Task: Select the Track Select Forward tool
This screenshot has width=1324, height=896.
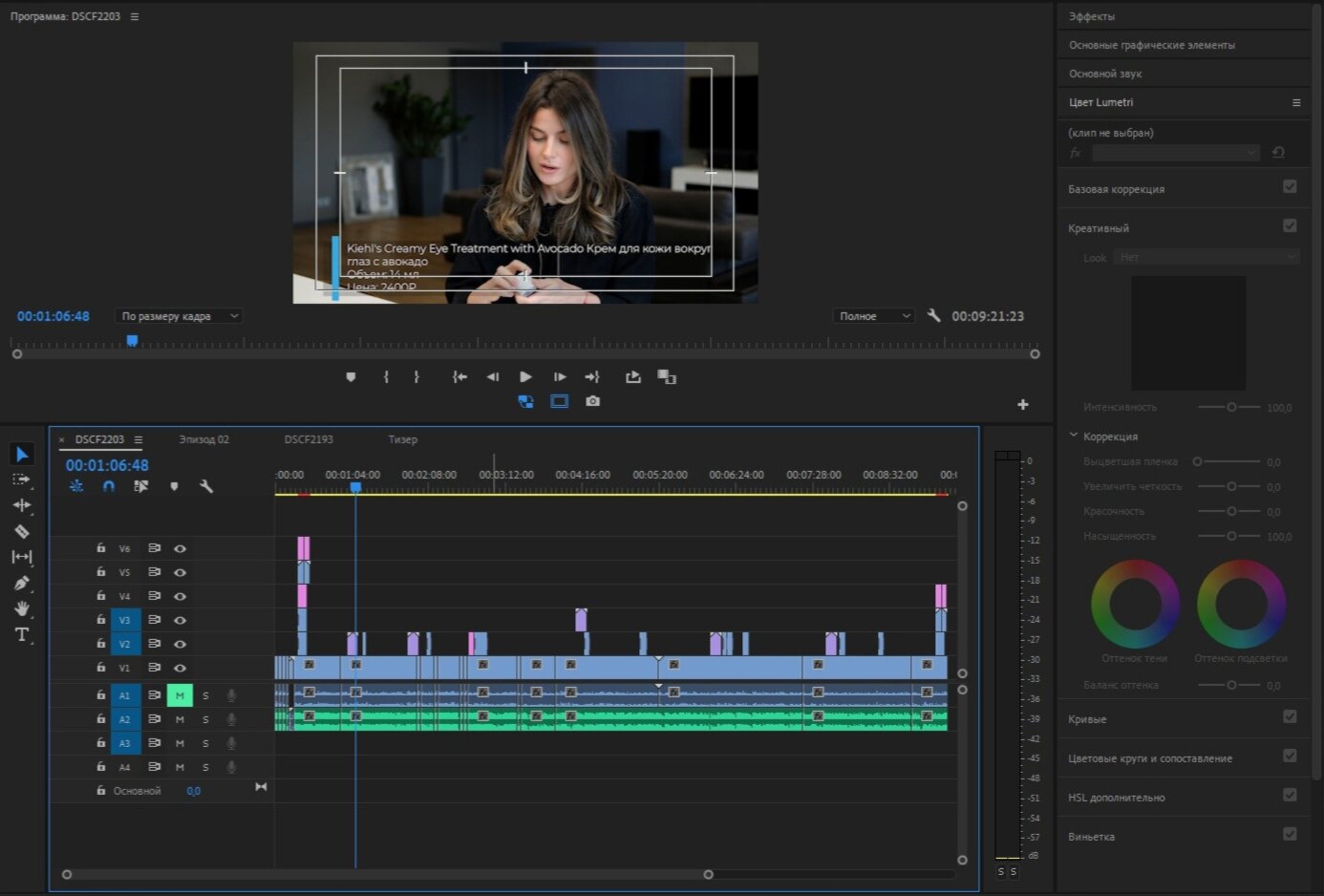Action: (x=21, y=480)
